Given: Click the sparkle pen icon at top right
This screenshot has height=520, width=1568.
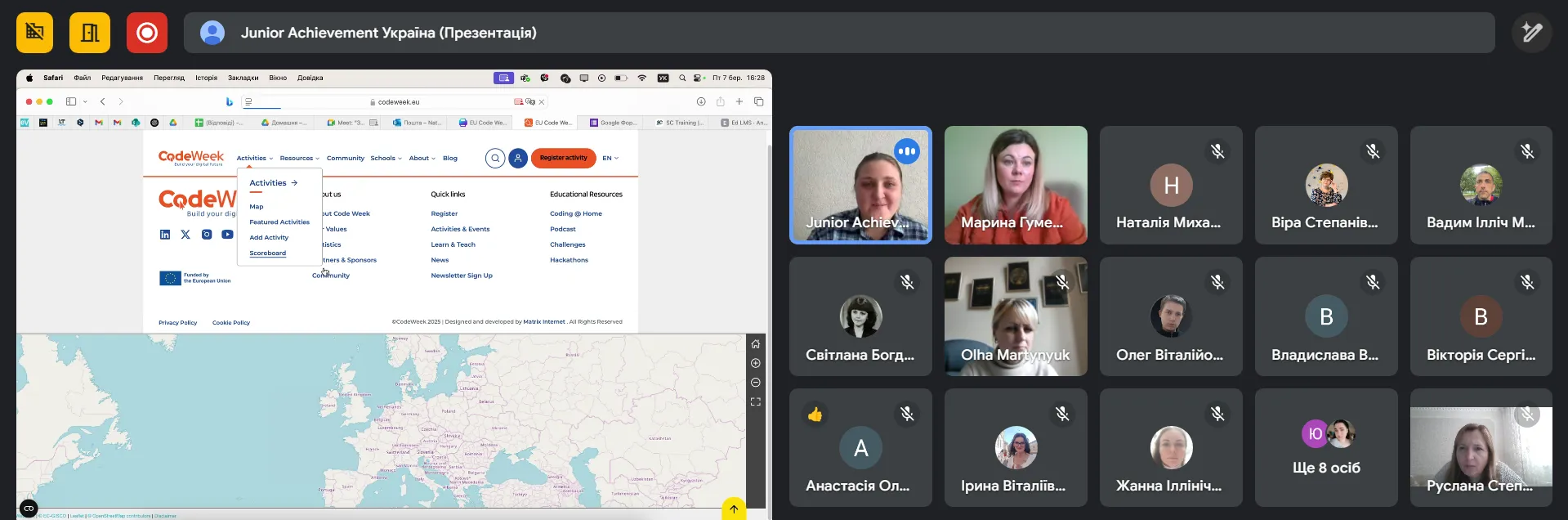Looking at the screenshot, I should tap(1531, 33).
